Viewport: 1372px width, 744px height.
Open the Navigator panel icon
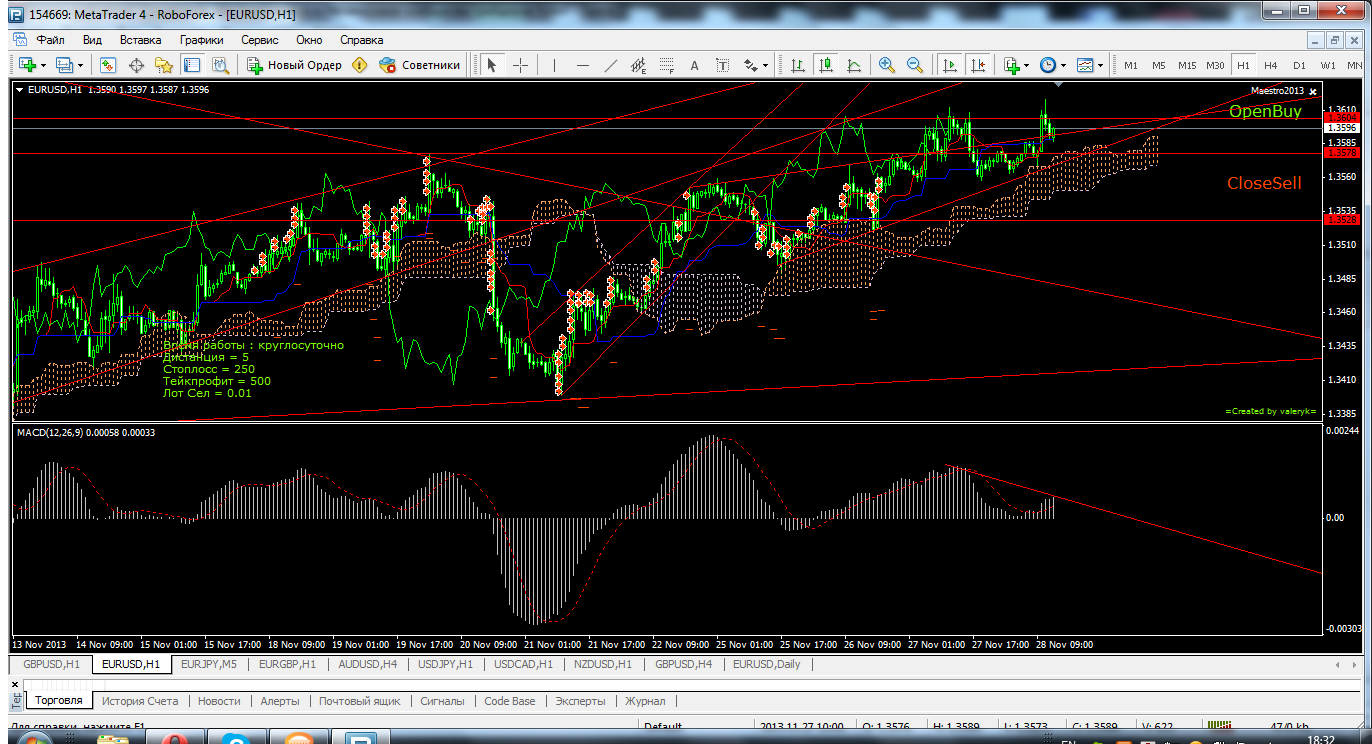[x=164, y=65]
